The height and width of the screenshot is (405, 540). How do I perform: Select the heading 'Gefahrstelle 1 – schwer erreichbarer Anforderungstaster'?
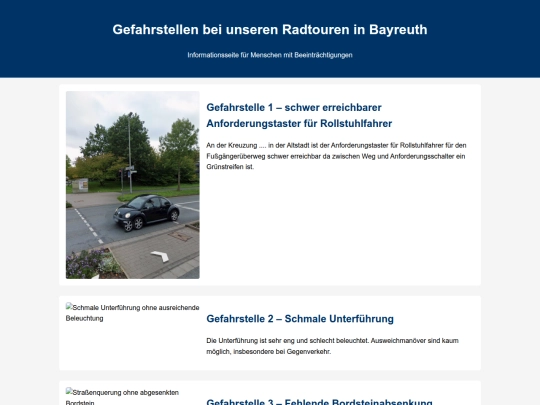[299, 115]
